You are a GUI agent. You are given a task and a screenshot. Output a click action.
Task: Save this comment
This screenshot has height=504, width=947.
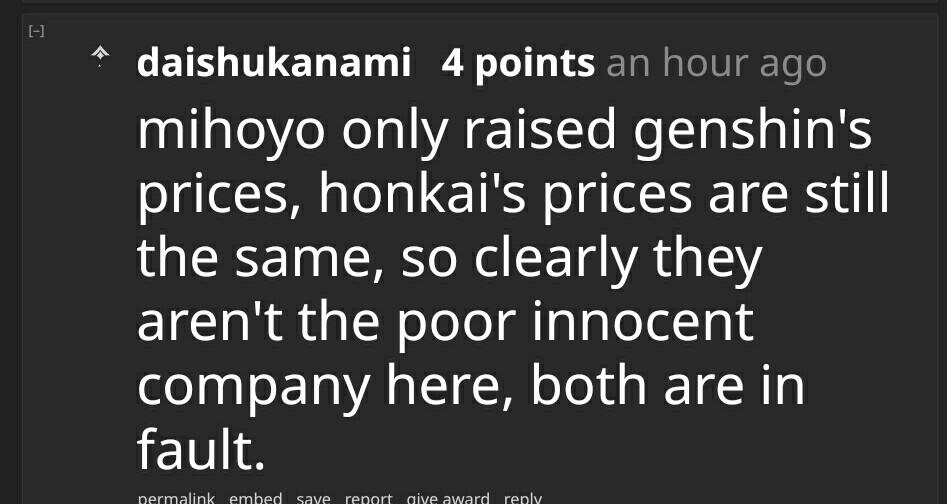pos(313,497)
